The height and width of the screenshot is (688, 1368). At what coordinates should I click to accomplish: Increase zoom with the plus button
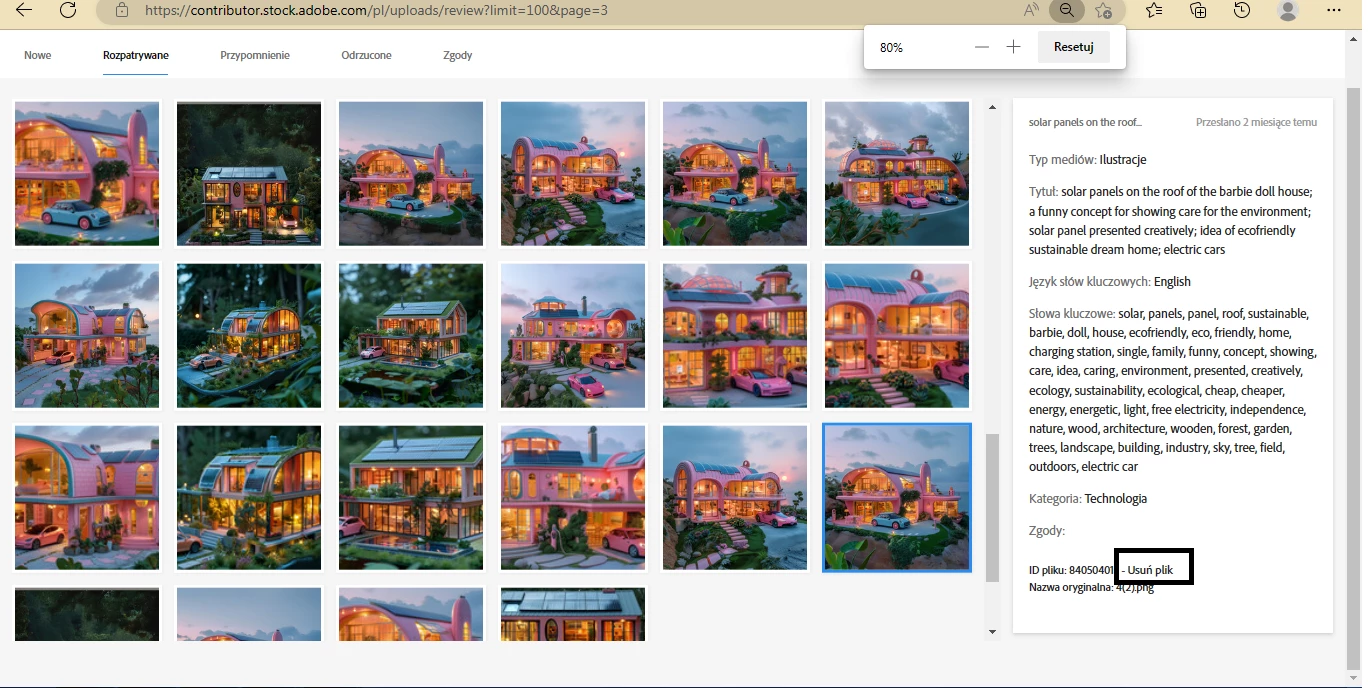1013,47
